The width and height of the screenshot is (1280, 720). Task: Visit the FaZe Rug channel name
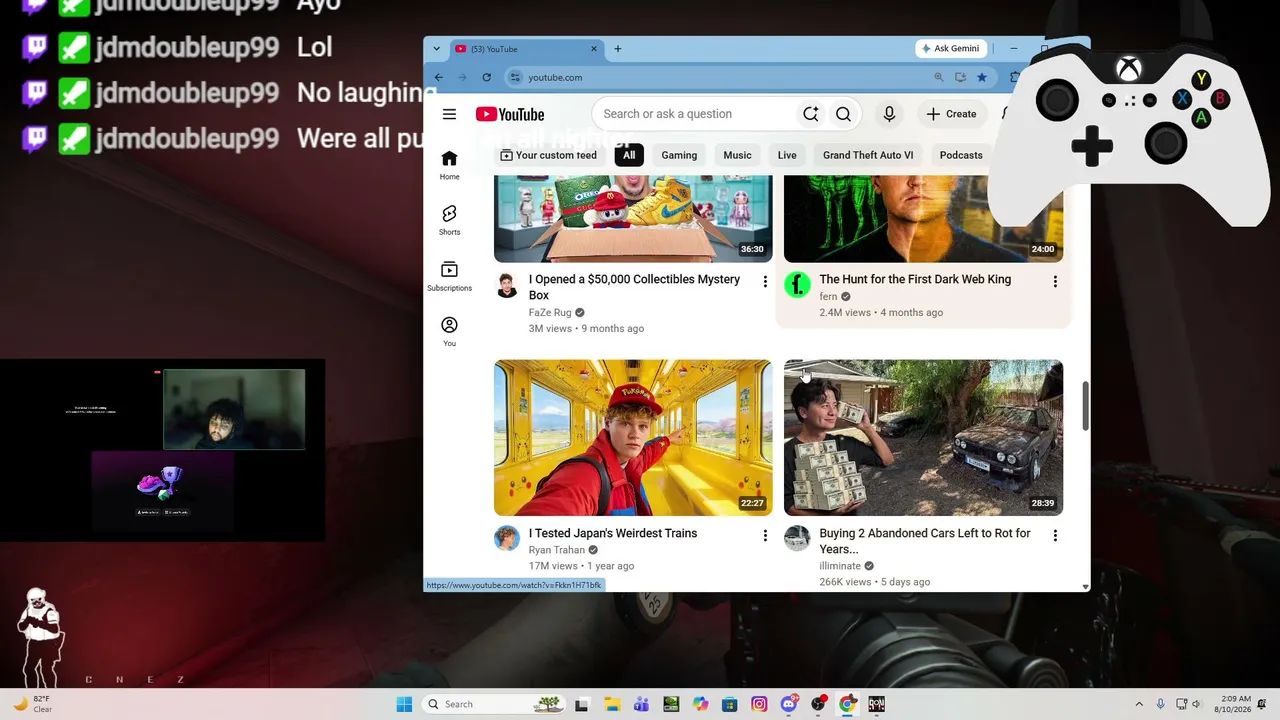tap(550, 313)
